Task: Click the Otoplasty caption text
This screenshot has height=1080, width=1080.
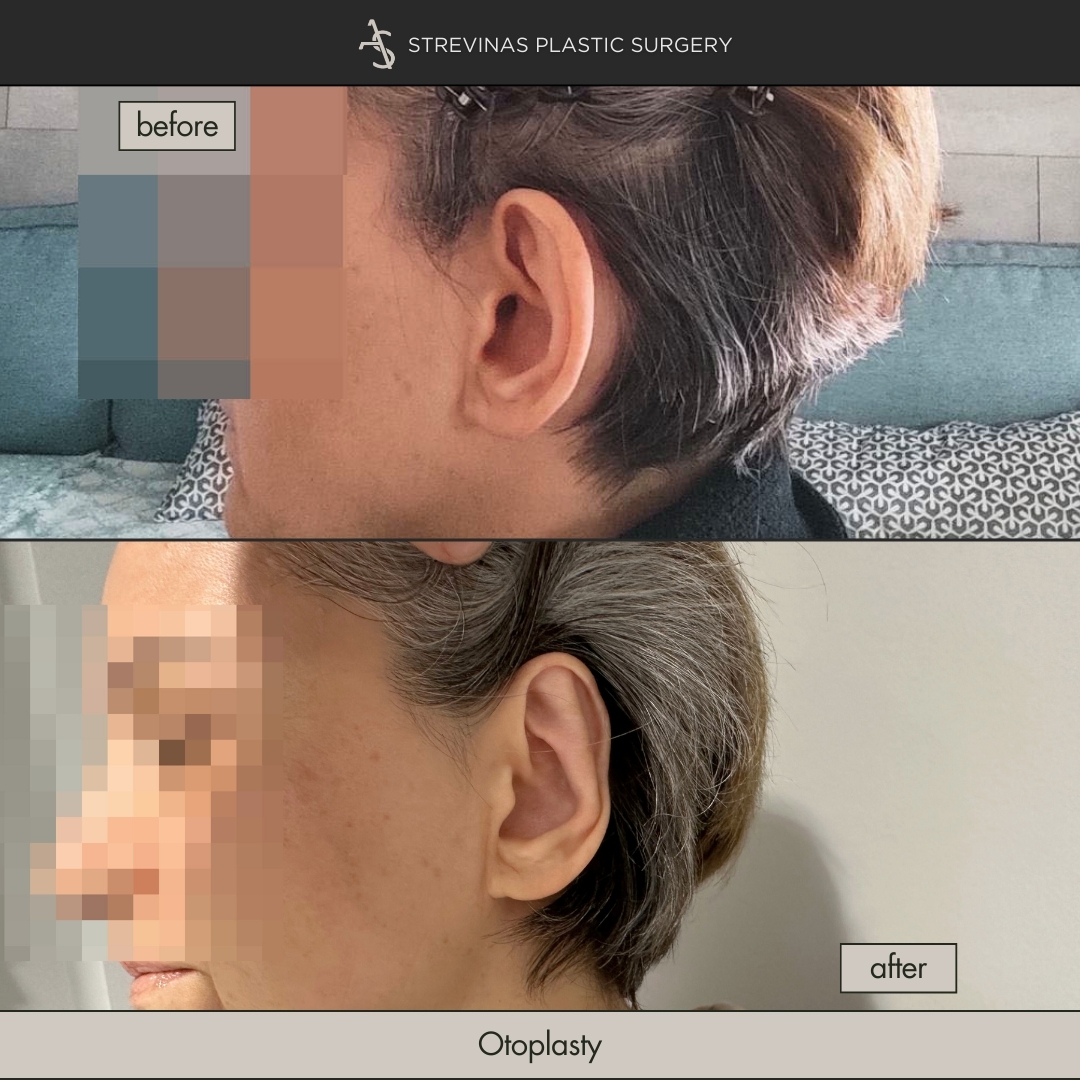Action: pos(540,1046)
